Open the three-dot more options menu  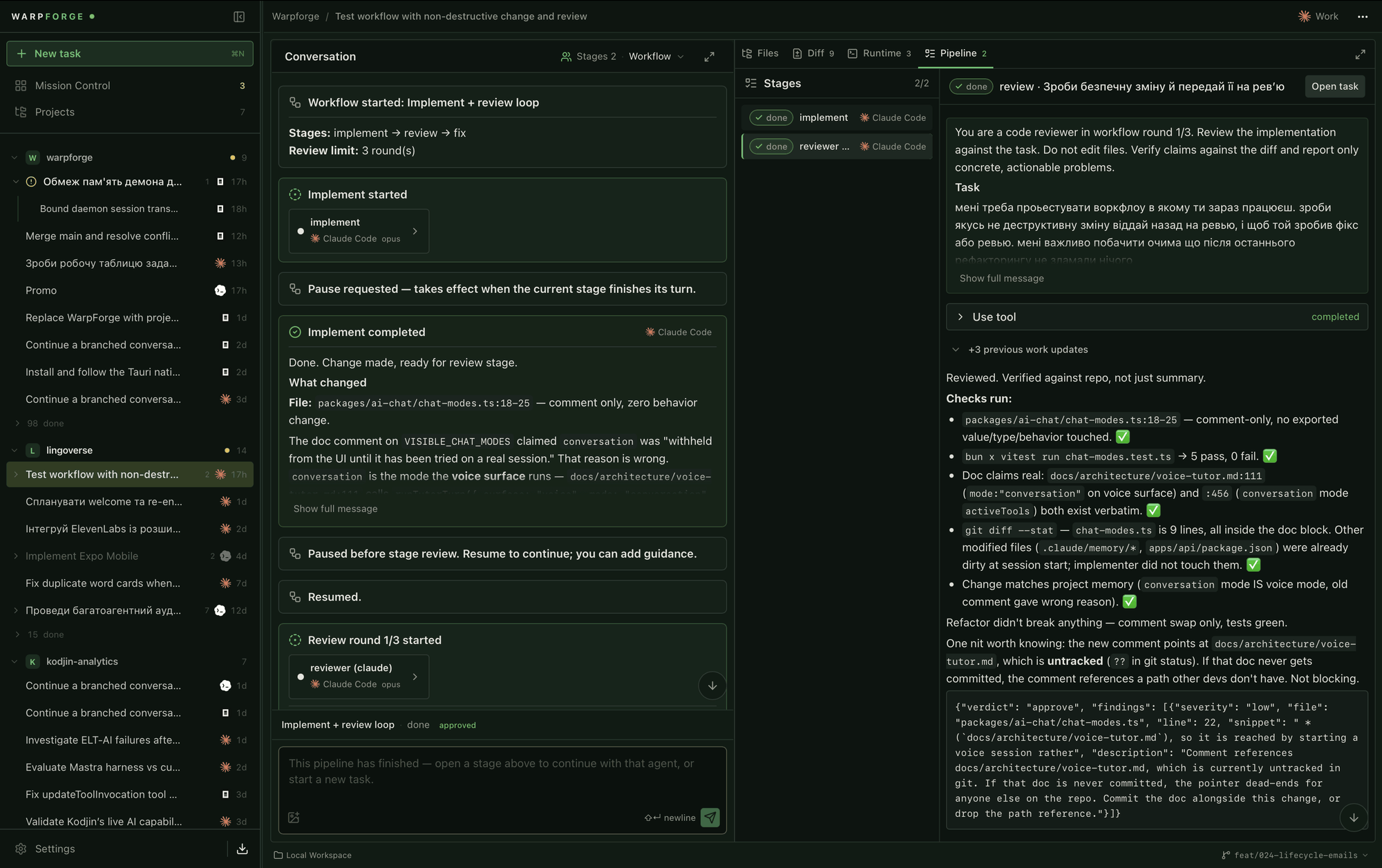click(1362, 17)
